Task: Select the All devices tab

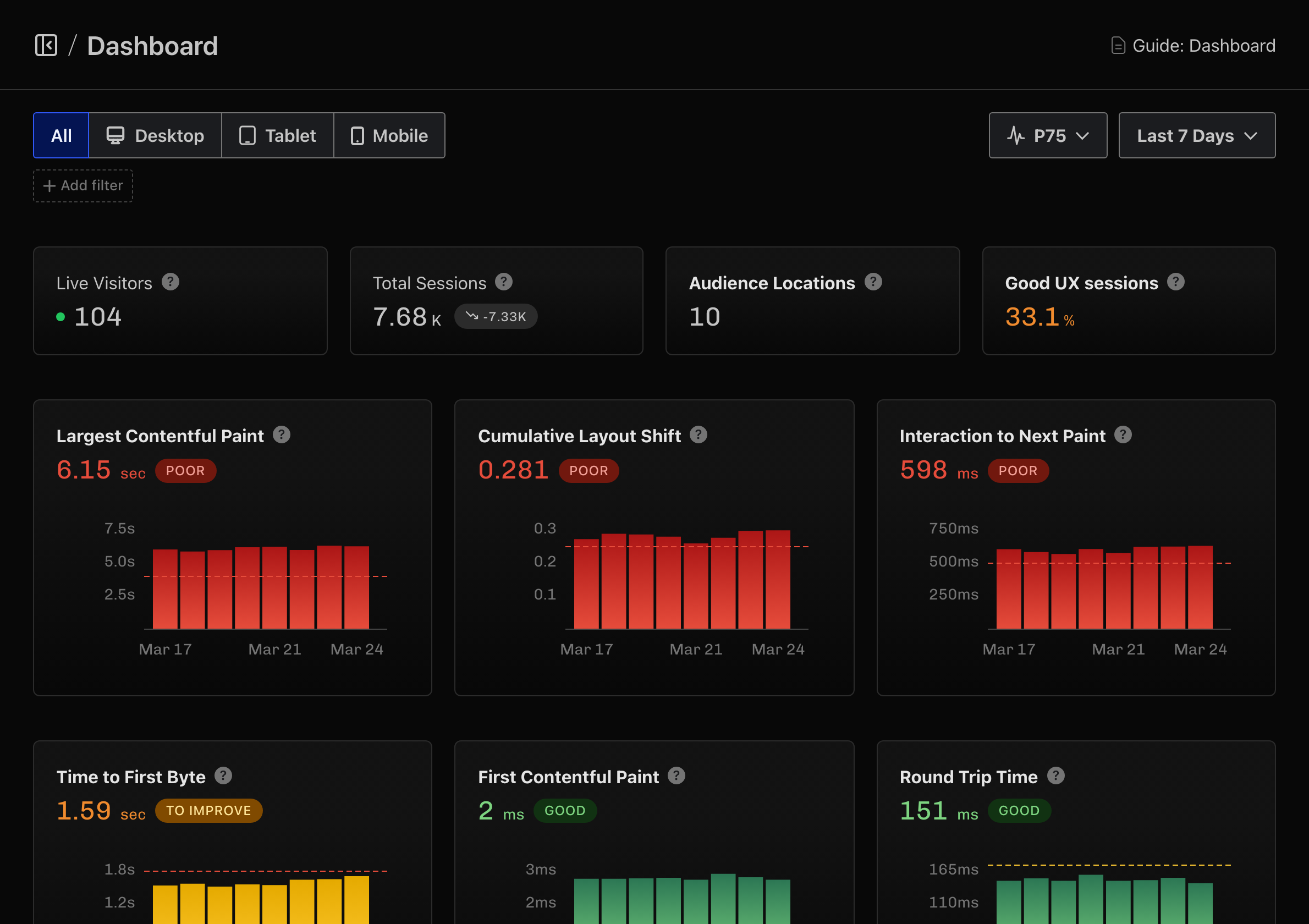Action: [x=61, y=135]
